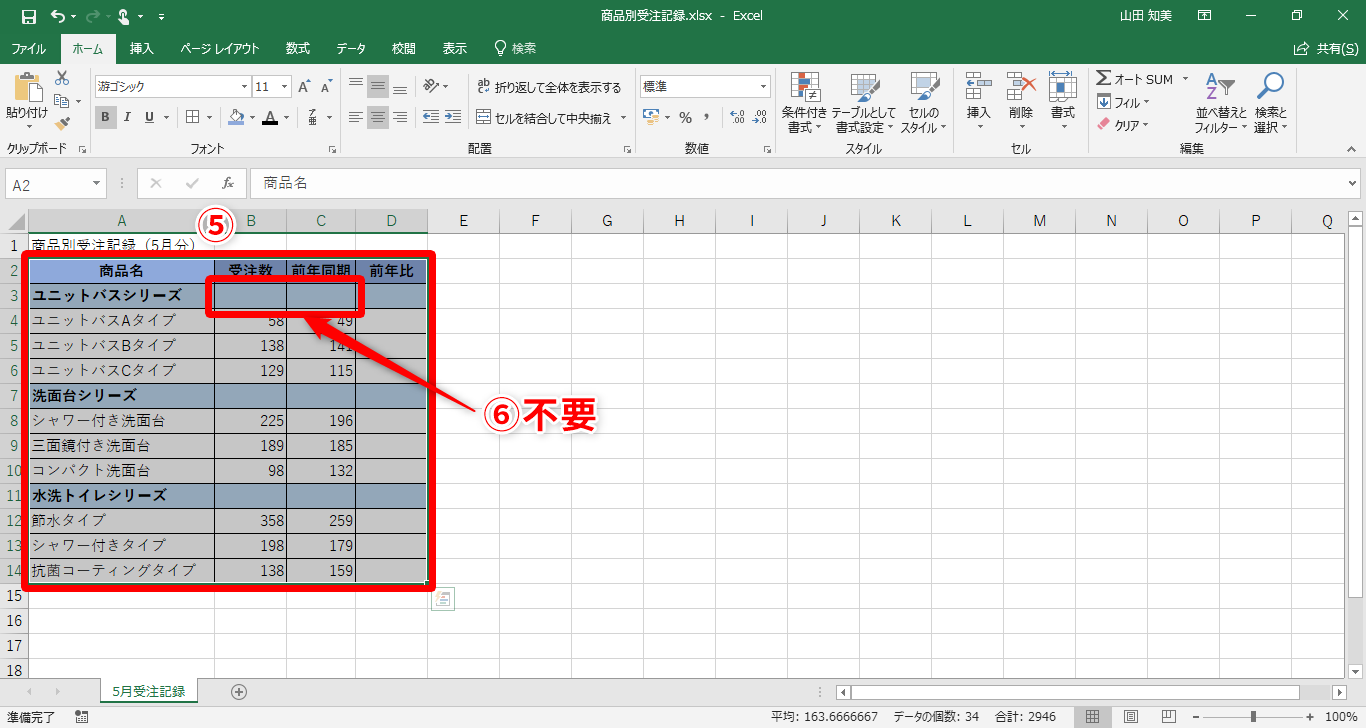Increase decimal places

[x=738, y=117]
